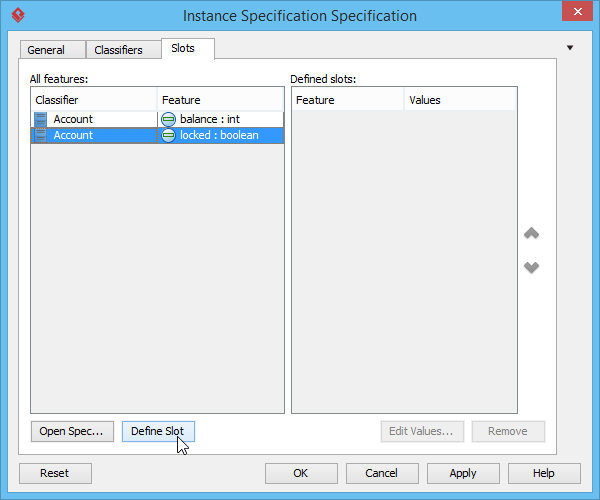Click the attribute icon beside balance : int
600x500 pixels.
[168, 119]
